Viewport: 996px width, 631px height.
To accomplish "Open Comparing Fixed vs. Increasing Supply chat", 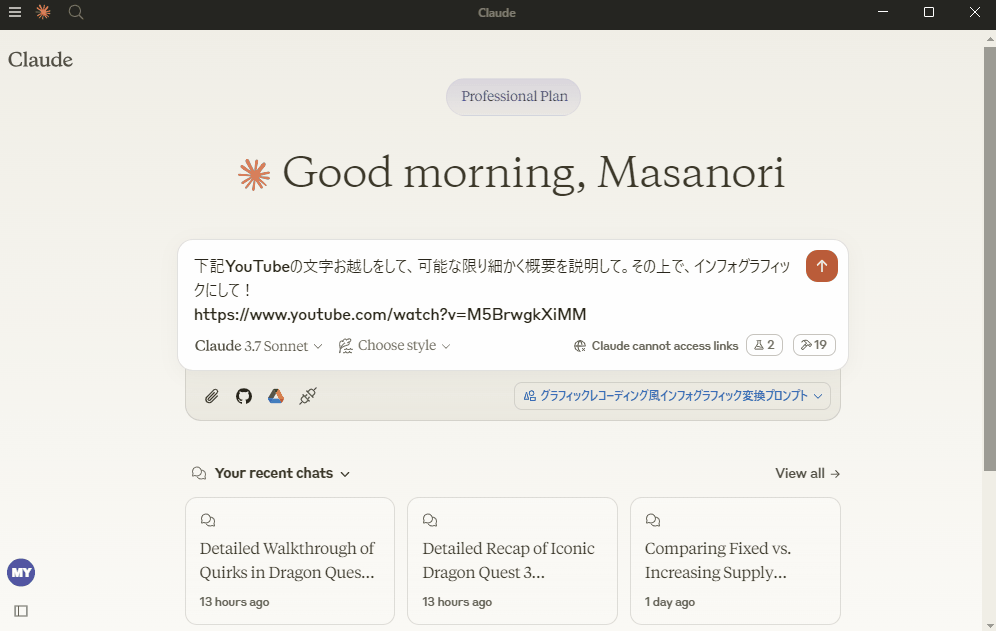I will (735, 560).
